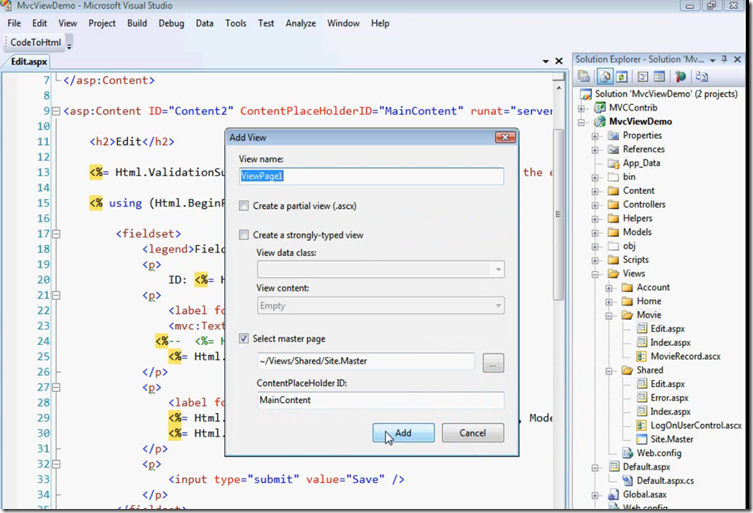The height and width of the screenshot is (513, 753).
Task: Toggle Show All Files in Solution Explorer
Action: pyautogui.click(x=605, y=76)
